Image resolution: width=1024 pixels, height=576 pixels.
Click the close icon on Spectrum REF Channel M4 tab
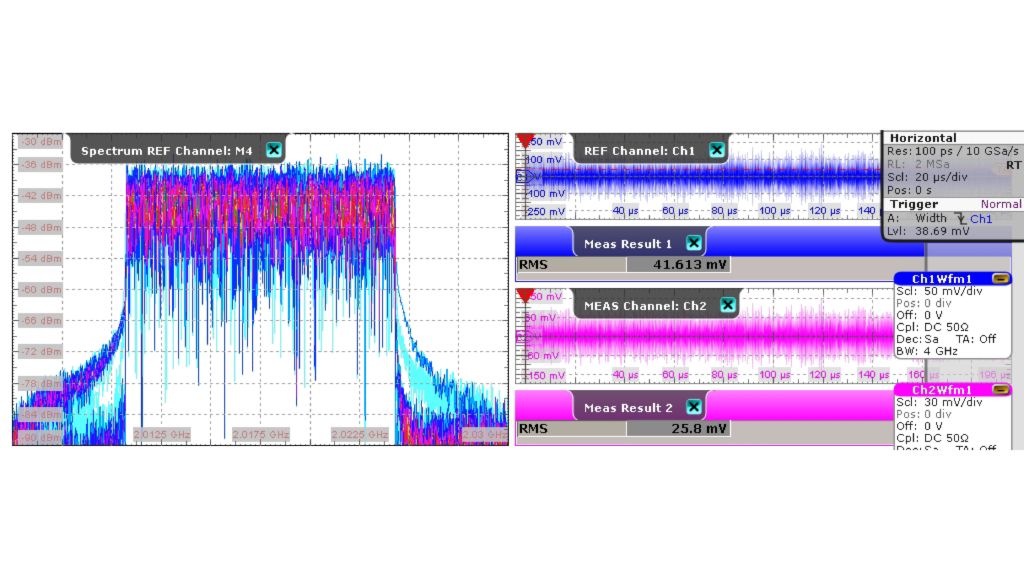(x=273, y=149)
